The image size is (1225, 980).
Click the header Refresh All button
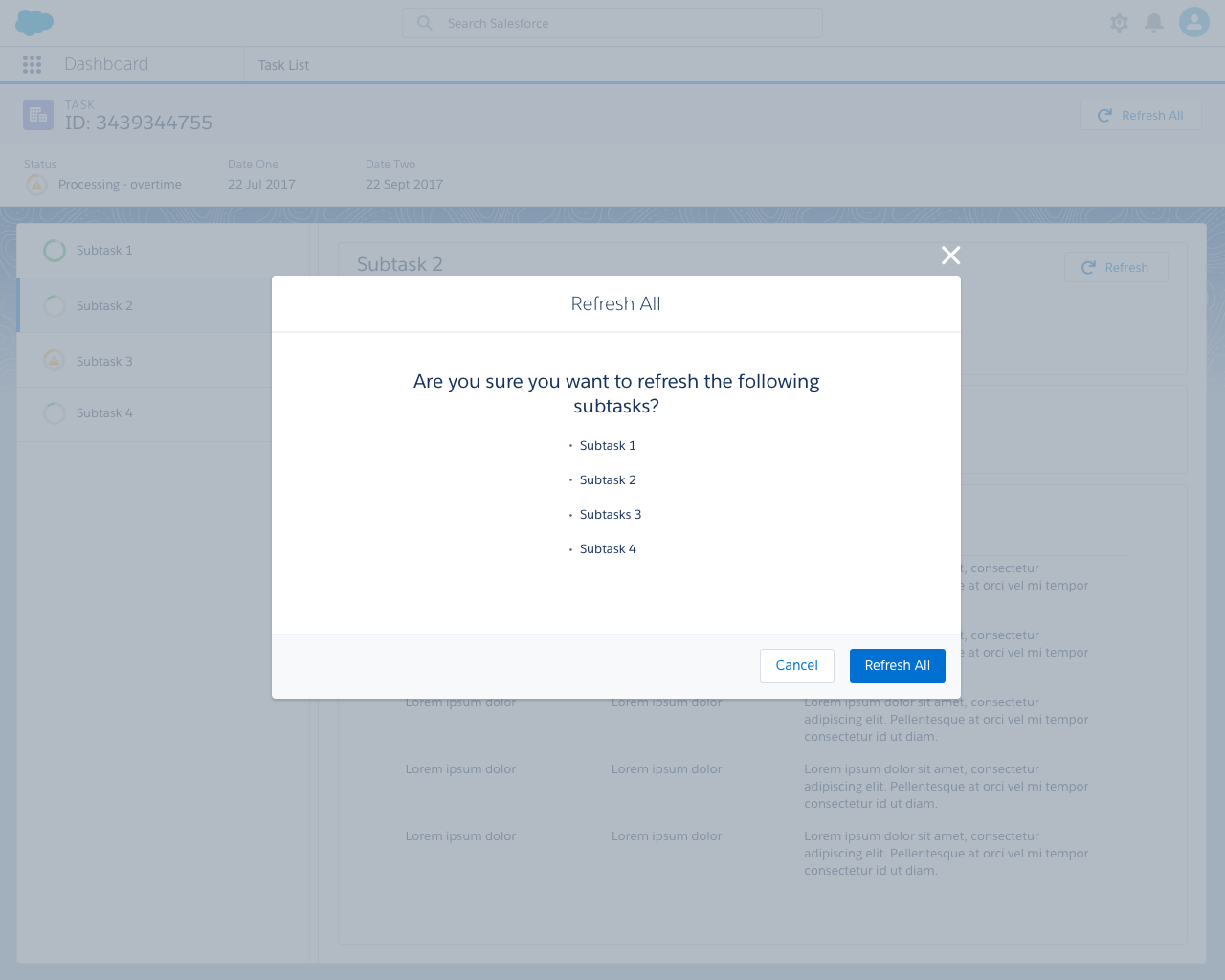pos(1141,116)
